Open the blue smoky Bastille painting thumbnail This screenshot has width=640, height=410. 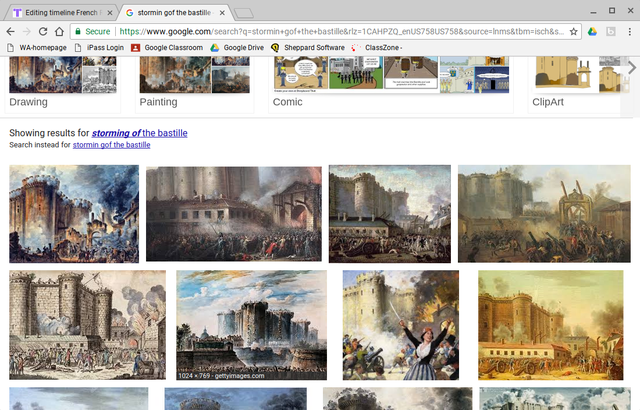[74, 214]
